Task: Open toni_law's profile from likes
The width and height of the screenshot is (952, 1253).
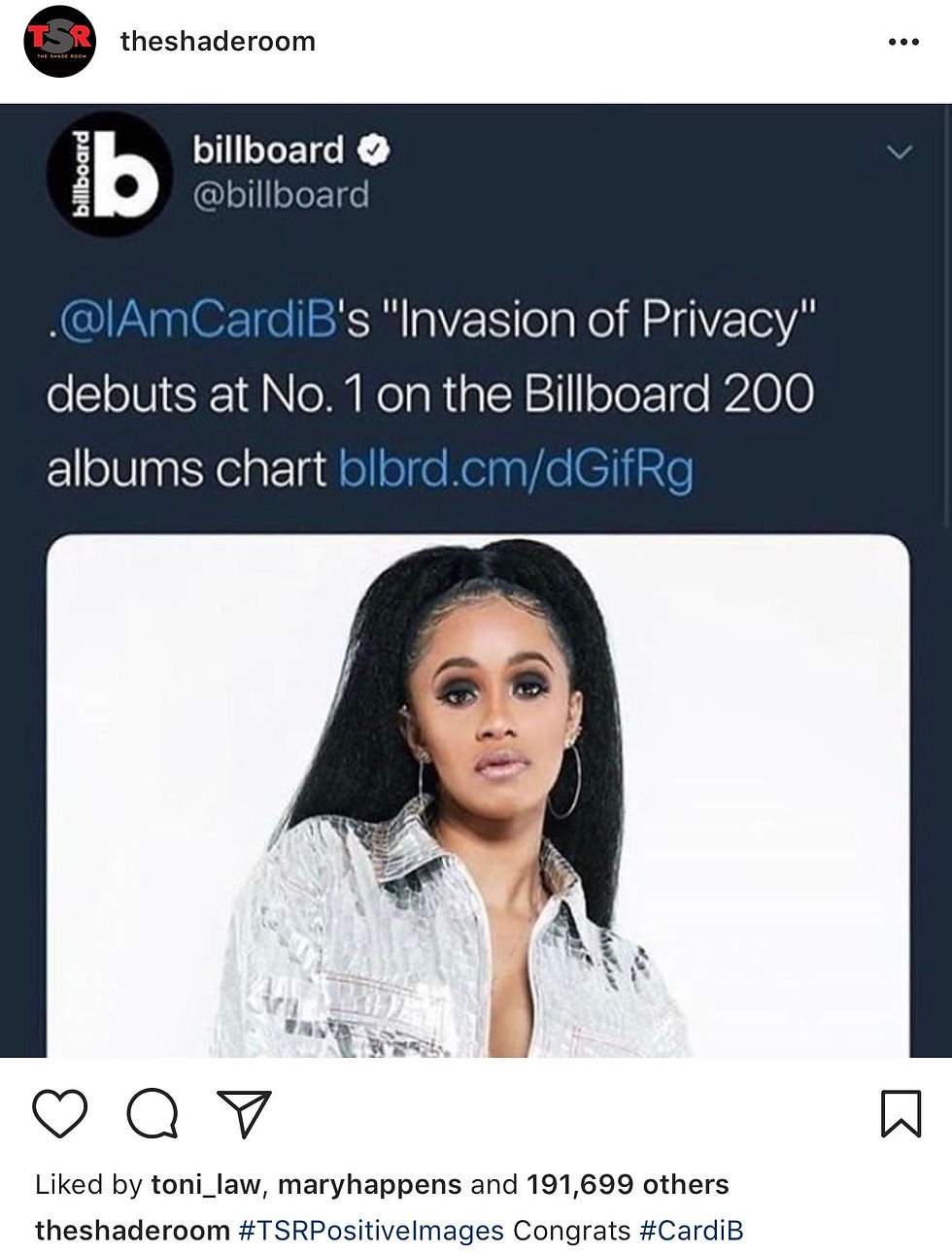Action: [206, 1185]
